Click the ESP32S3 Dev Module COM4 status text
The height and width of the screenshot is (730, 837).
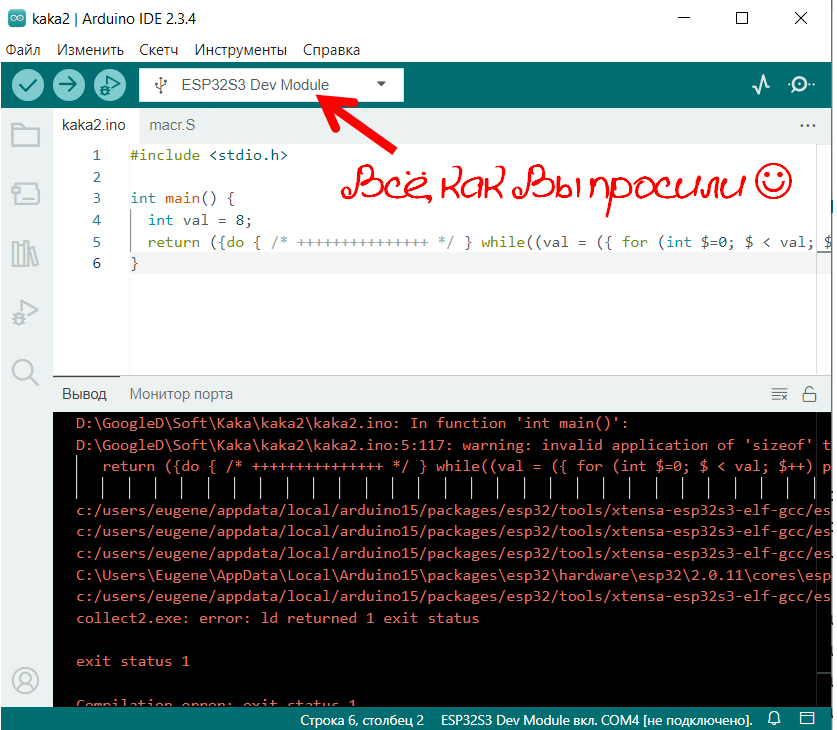coord(596,720)
